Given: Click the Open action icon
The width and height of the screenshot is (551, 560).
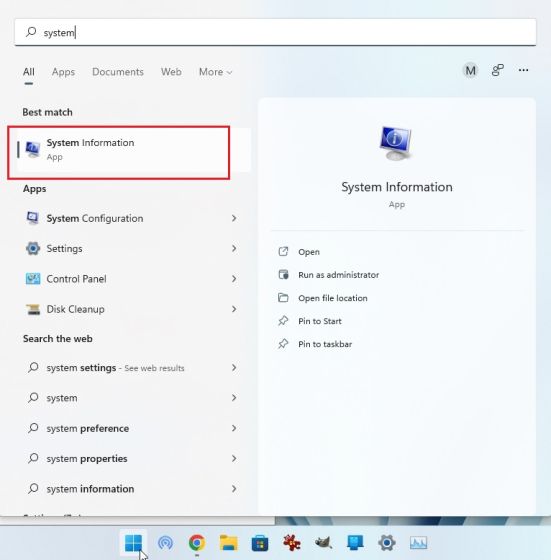Looking at the screenshot, I should pyautogui.click(x=283, y=251).
